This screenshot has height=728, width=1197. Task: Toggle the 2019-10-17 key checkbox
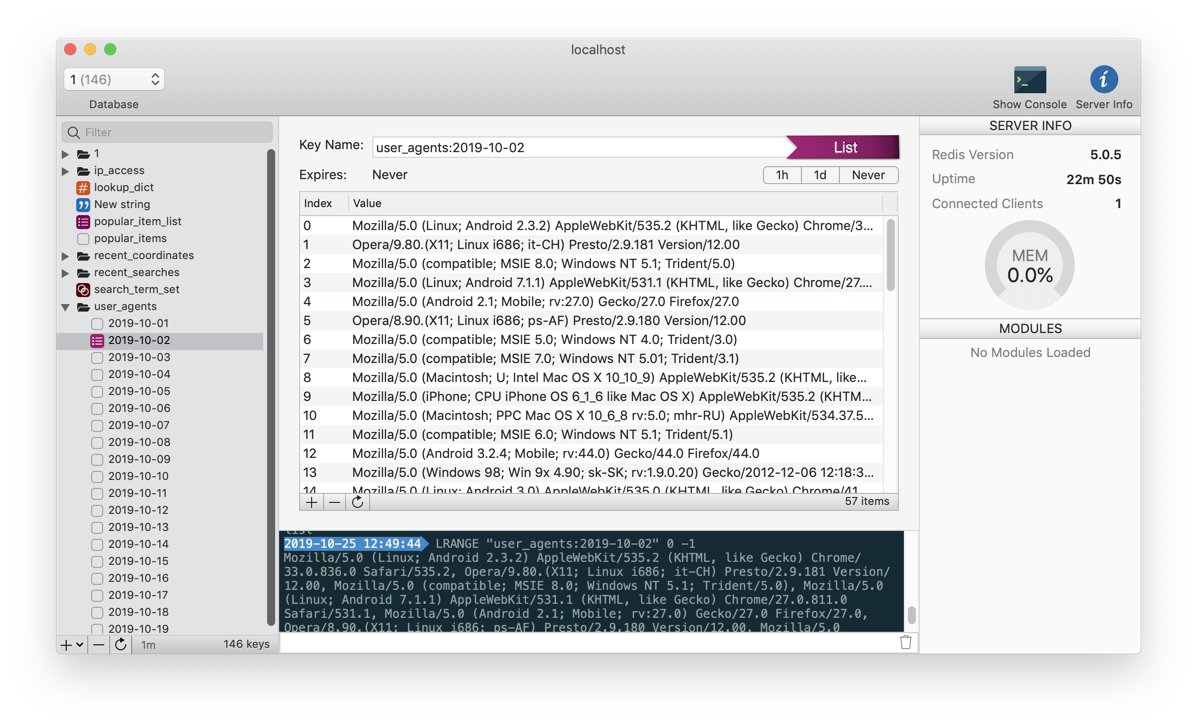(x=97, y=595)
